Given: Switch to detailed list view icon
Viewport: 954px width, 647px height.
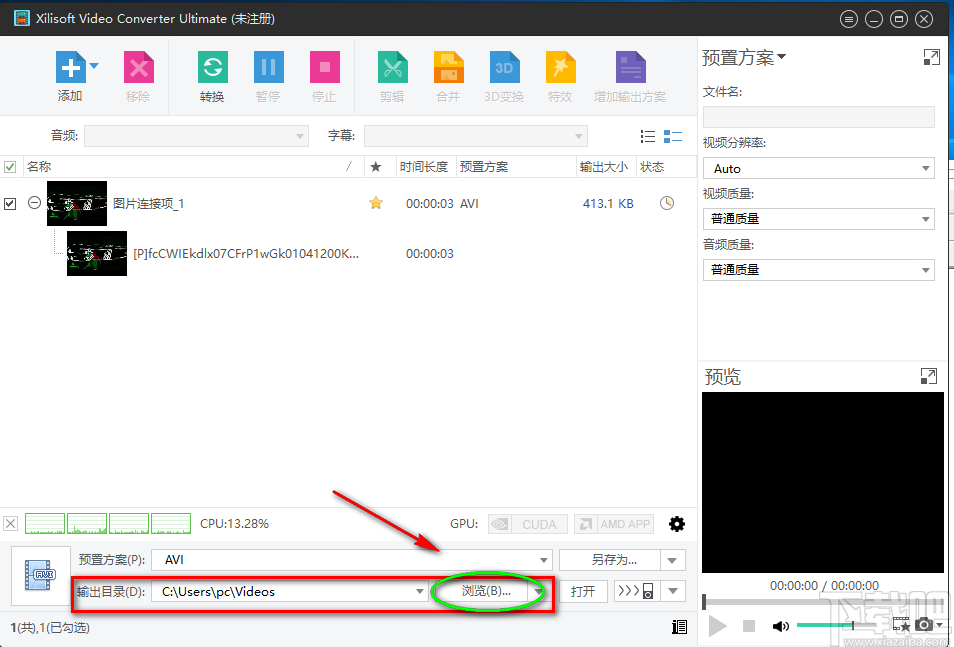Looking at the screenshot, I should tap(672, 136).
